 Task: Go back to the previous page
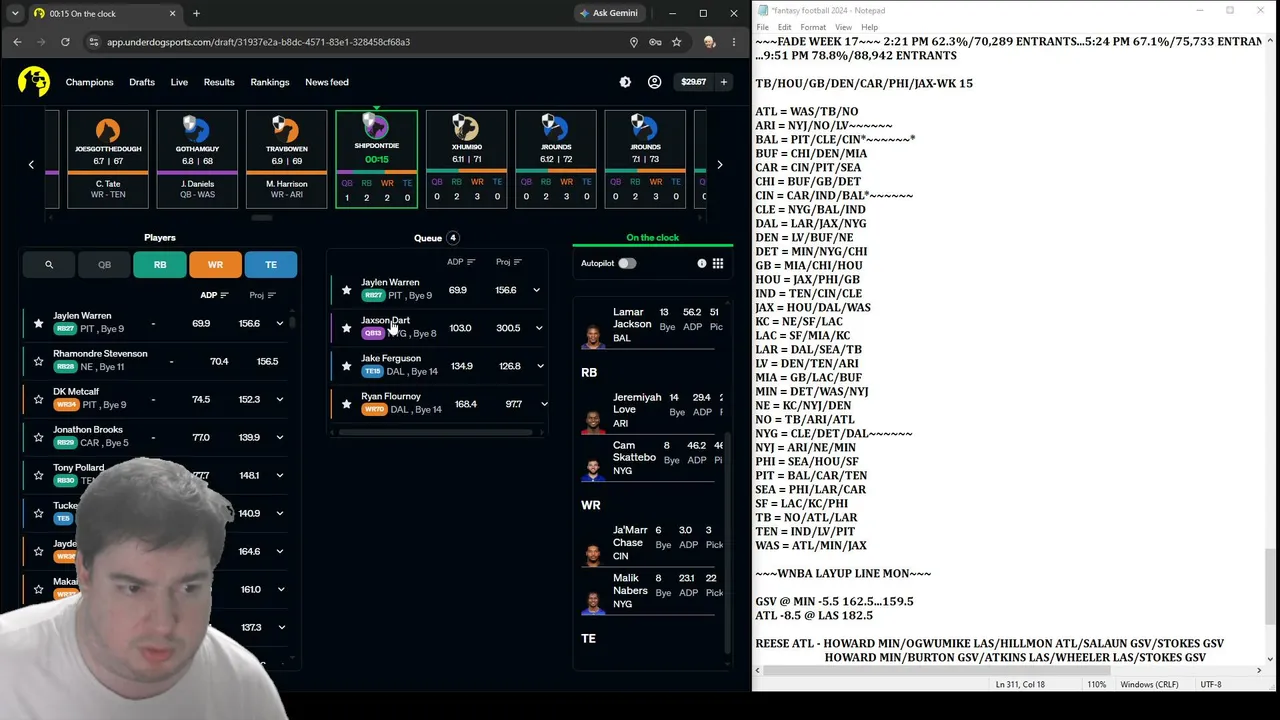click(x=17, y=42)
